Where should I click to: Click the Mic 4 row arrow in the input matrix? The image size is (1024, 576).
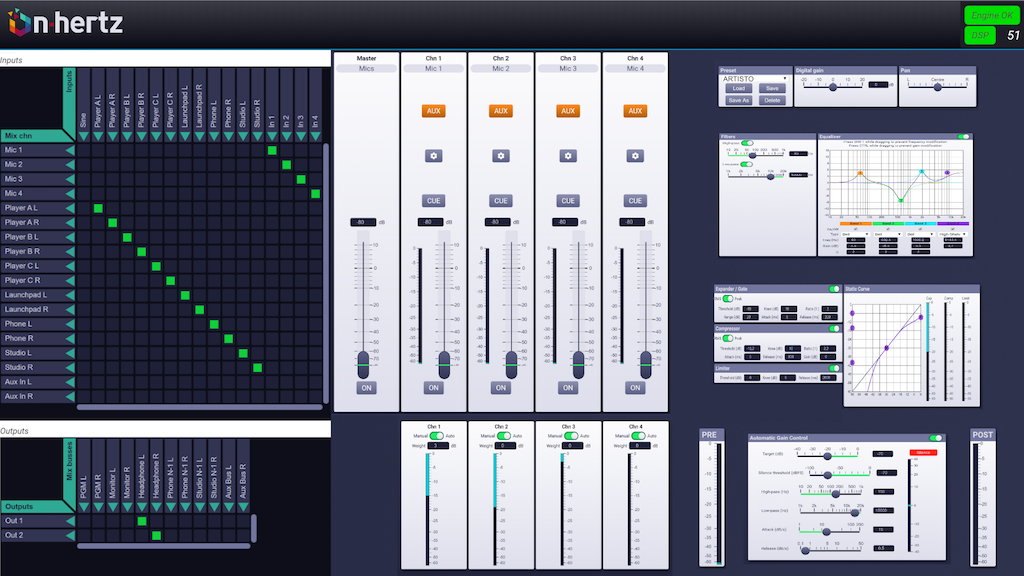[x=70, y=193]
